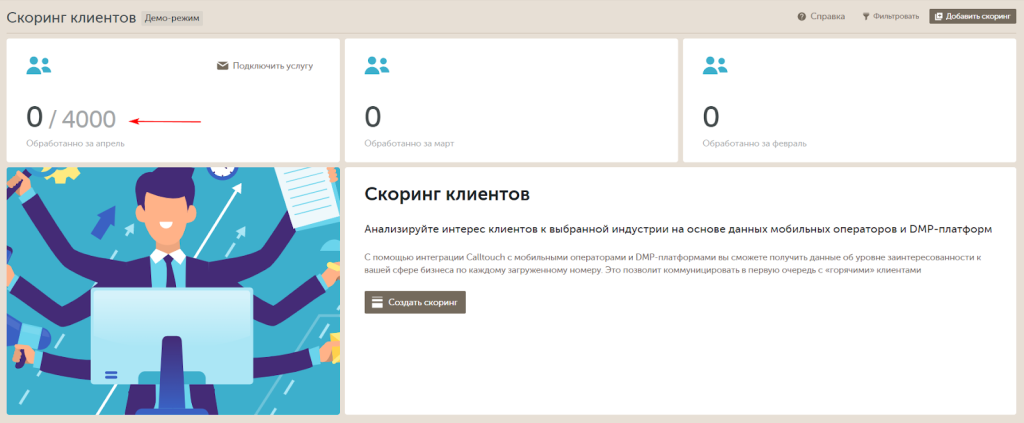Open the Справка help link

pyautogui.click(x=821, y=16)
